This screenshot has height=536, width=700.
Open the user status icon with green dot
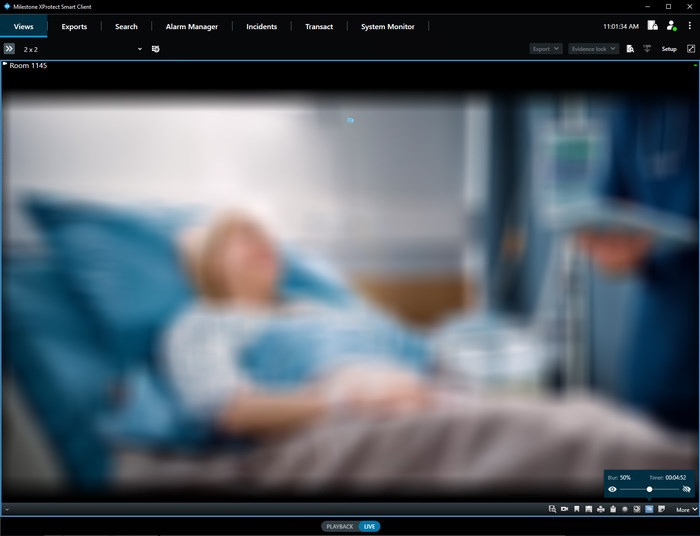coord(671,25)
